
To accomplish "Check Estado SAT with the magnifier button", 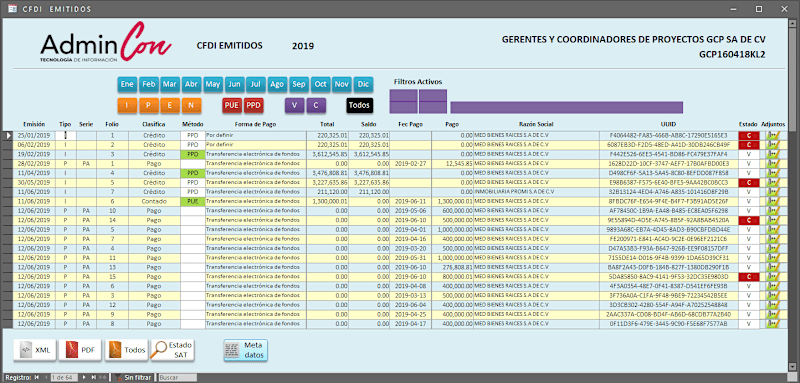I will 172,350.
